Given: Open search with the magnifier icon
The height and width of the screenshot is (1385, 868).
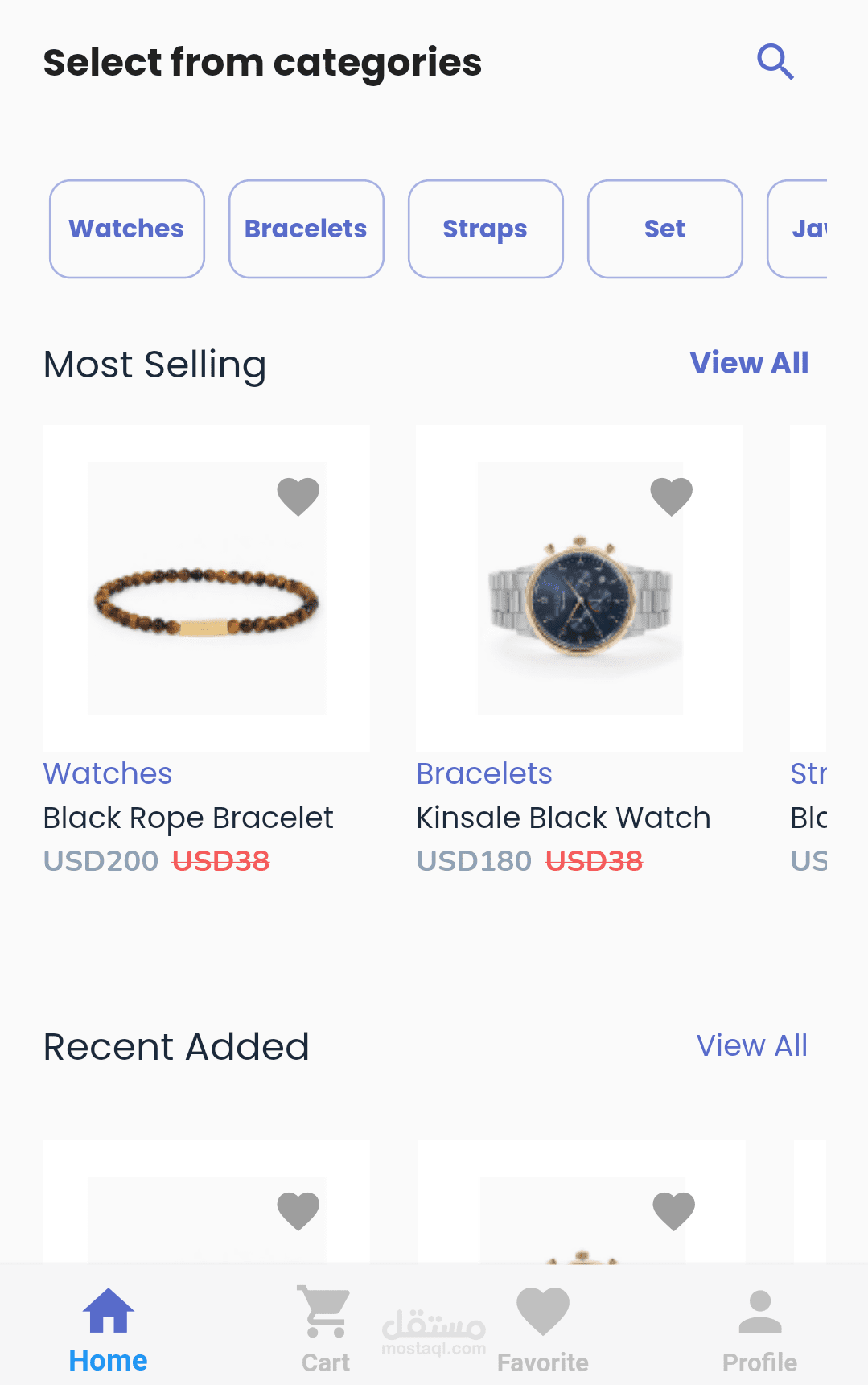Looking at the screenshot, I should pyautogui.click(x=775, y=62).
